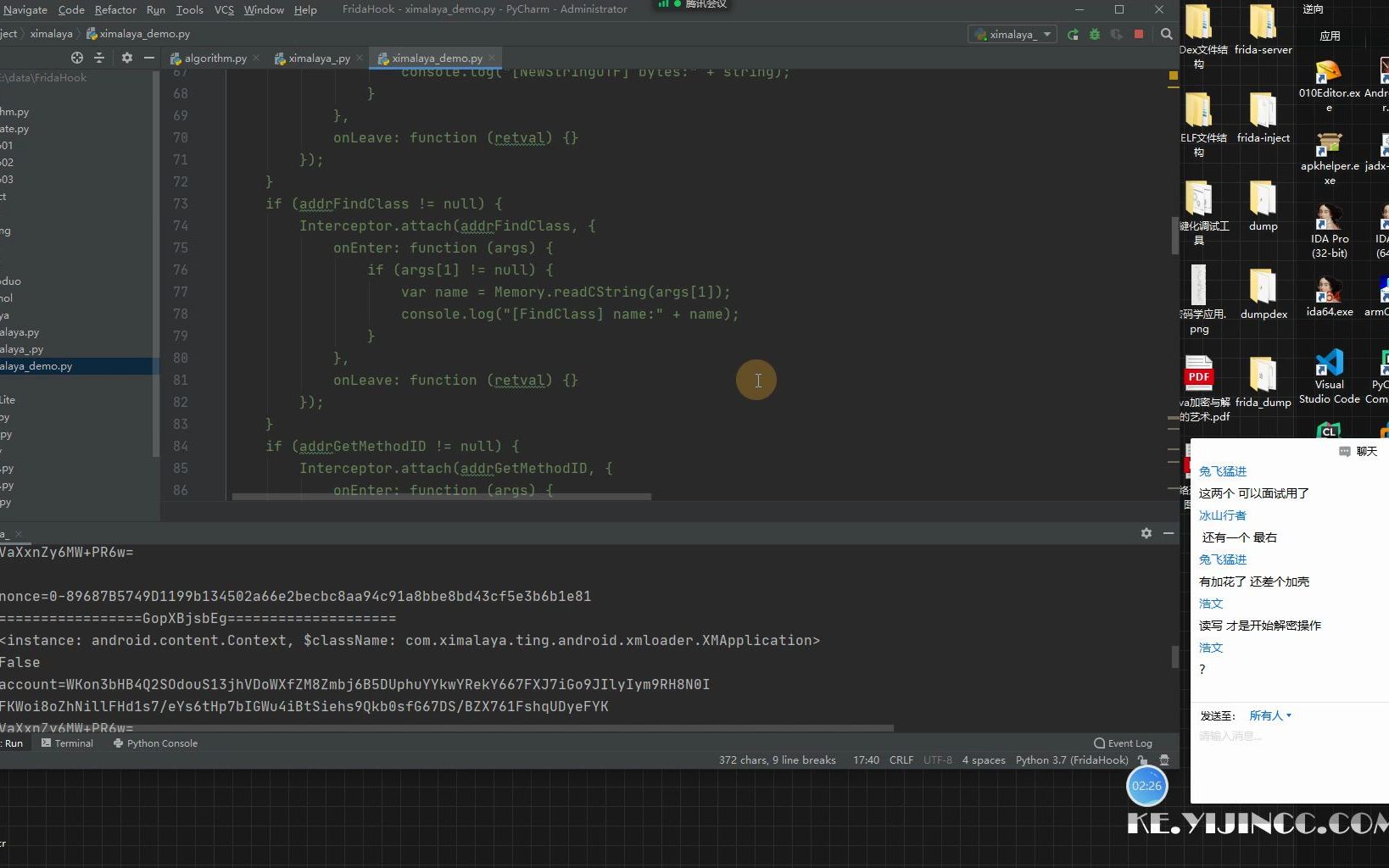Open the Refactor menu
The height and width of the screenshot is (868, 1389).
(115, 9)
